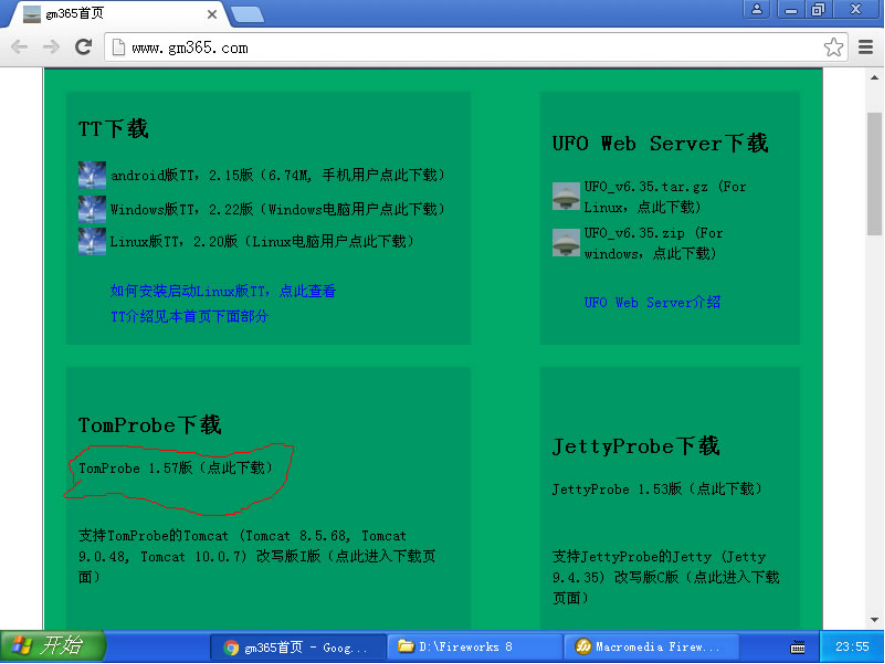Switch to the gm365首页 Chrome taskbar button
Image resolution: width=885 pixels, height=664 pixels.
click(298, 647)
